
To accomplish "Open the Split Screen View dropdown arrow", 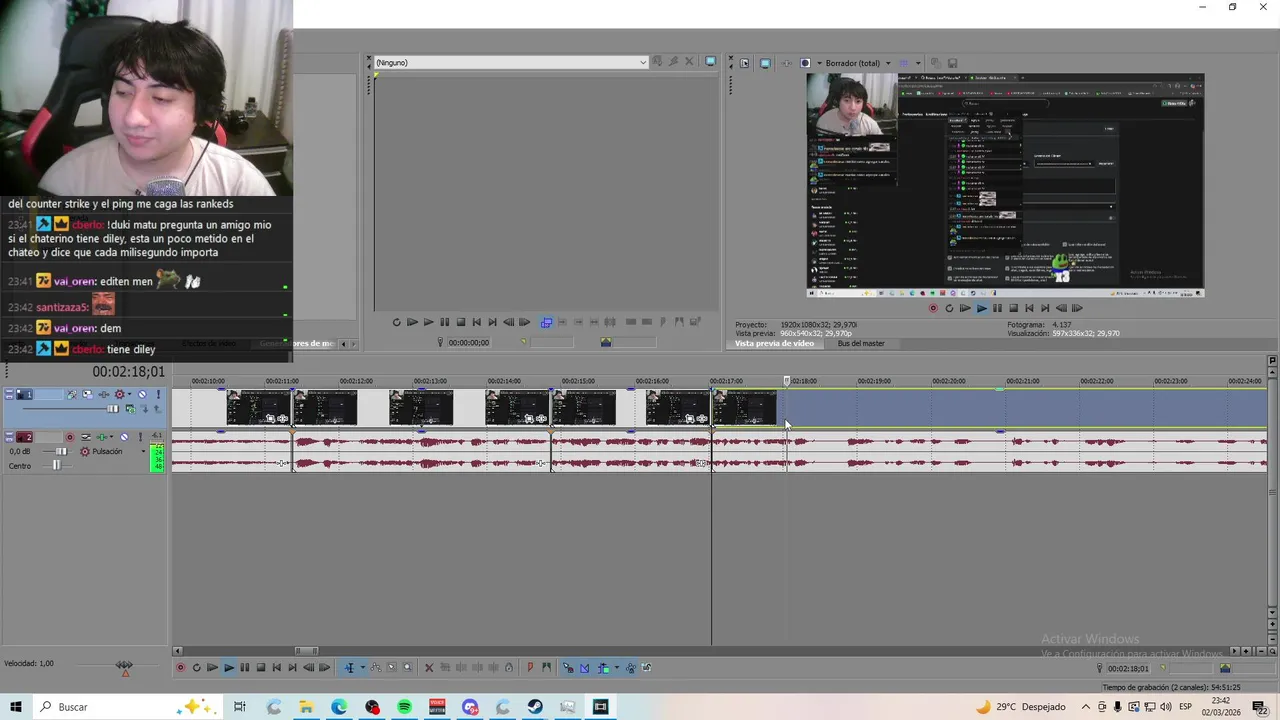I will click(820, 63).
